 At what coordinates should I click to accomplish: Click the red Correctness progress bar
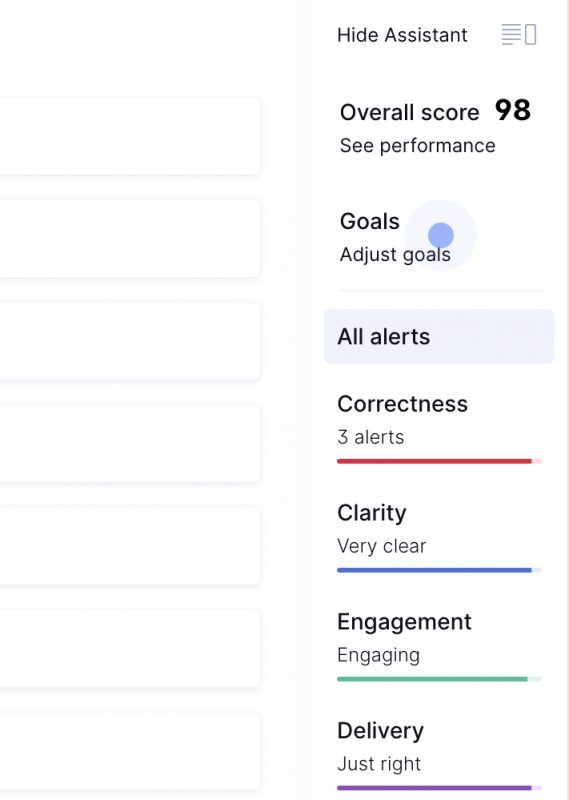coord(439,461)
